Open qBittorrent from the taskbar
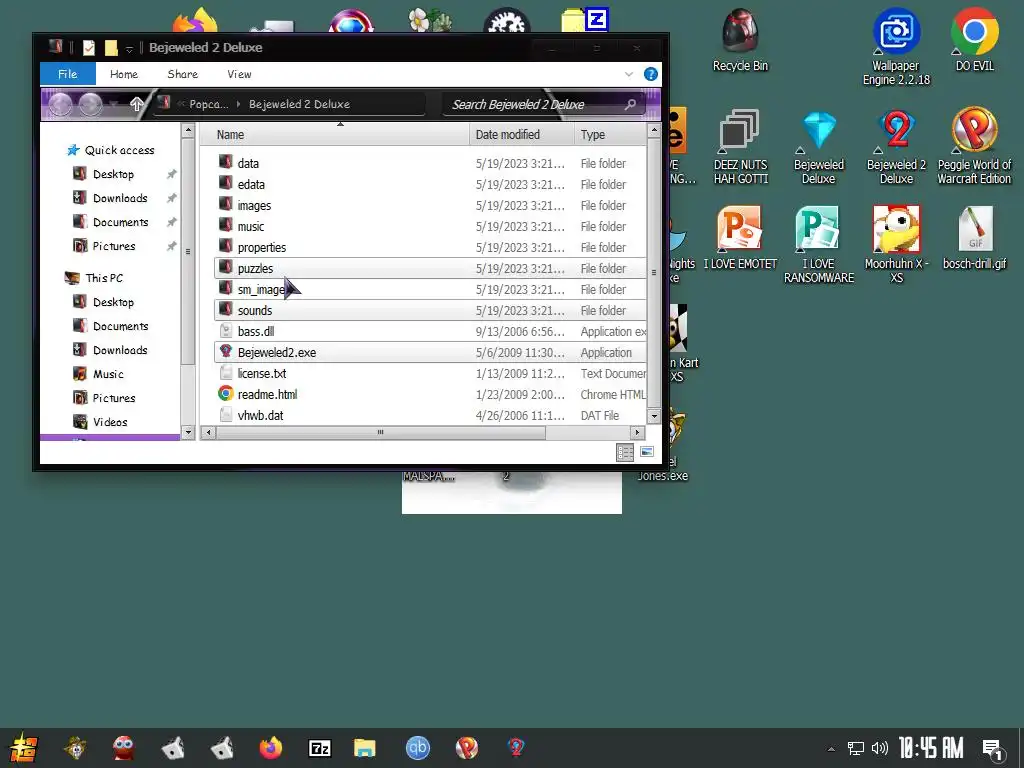 pos(417,748)
